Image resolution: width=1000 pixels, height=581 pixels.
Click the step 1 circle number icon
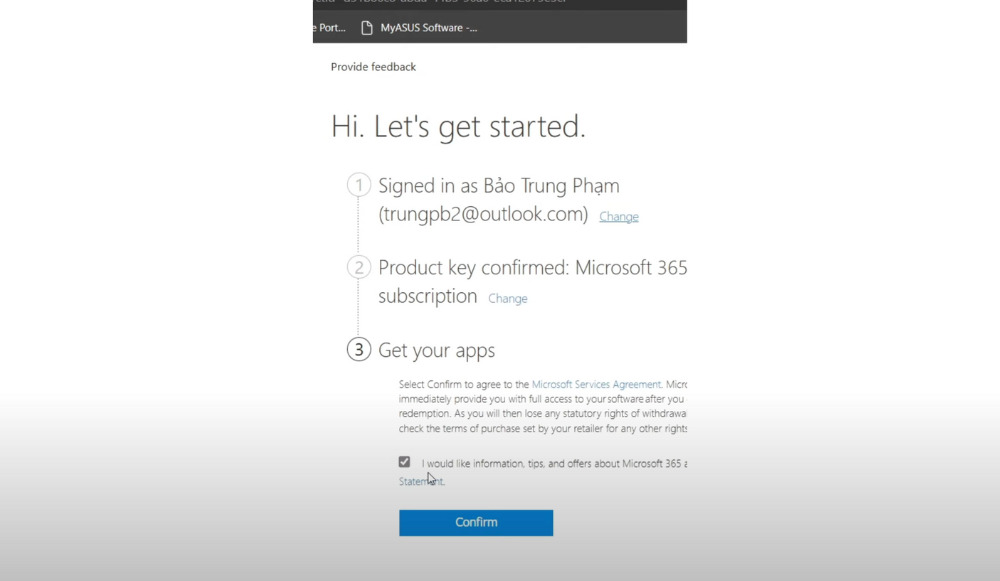pos(358,186)
